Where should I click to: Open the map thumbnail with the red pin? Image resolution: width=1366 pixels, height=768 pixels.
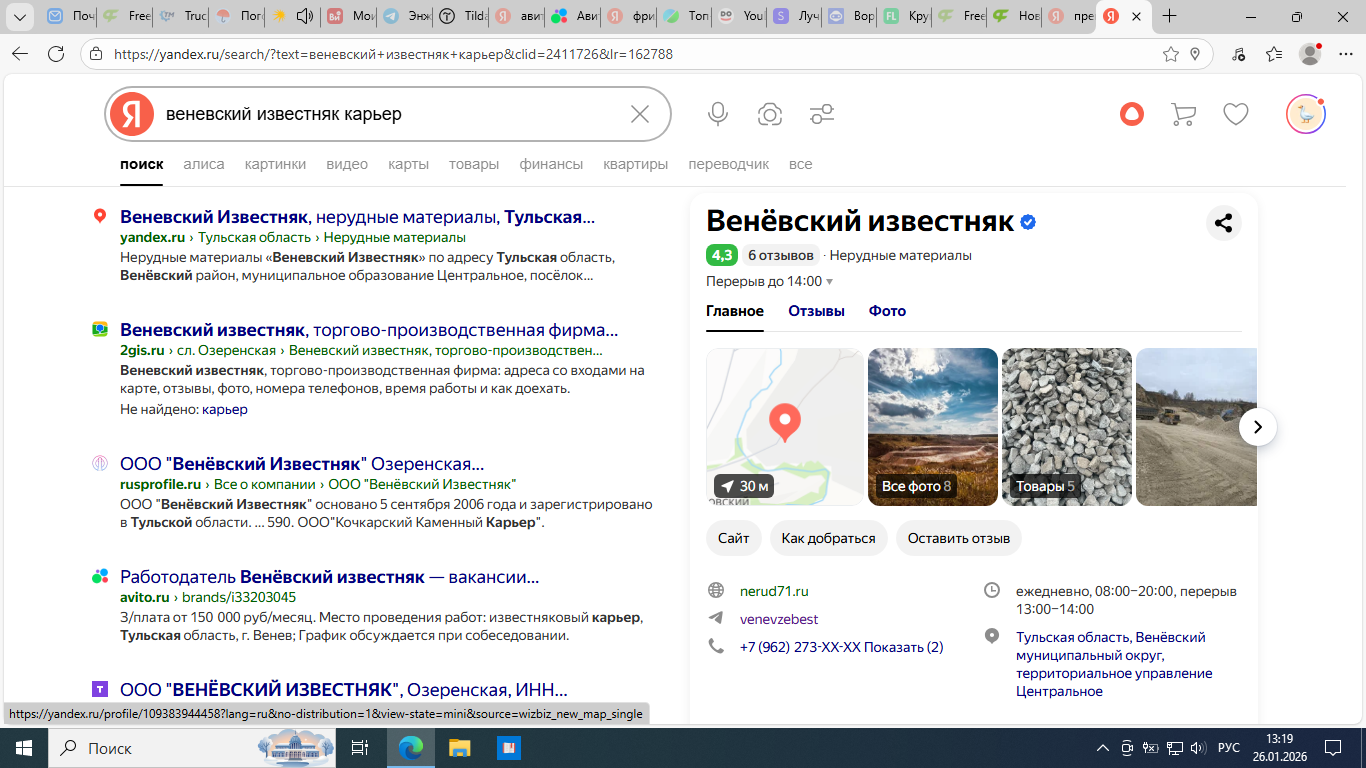[x=785, y=427]
